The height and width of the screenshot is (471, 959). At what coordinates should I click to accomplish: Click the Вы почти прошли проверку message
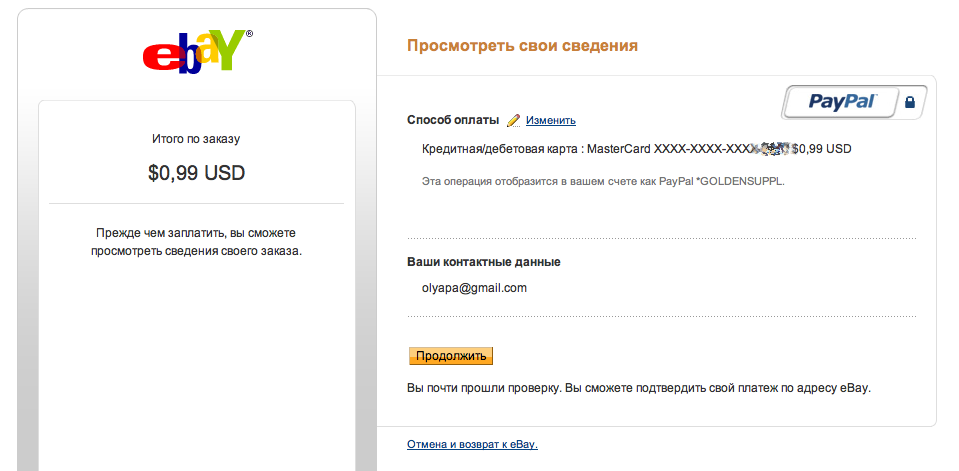coord(639,387)
